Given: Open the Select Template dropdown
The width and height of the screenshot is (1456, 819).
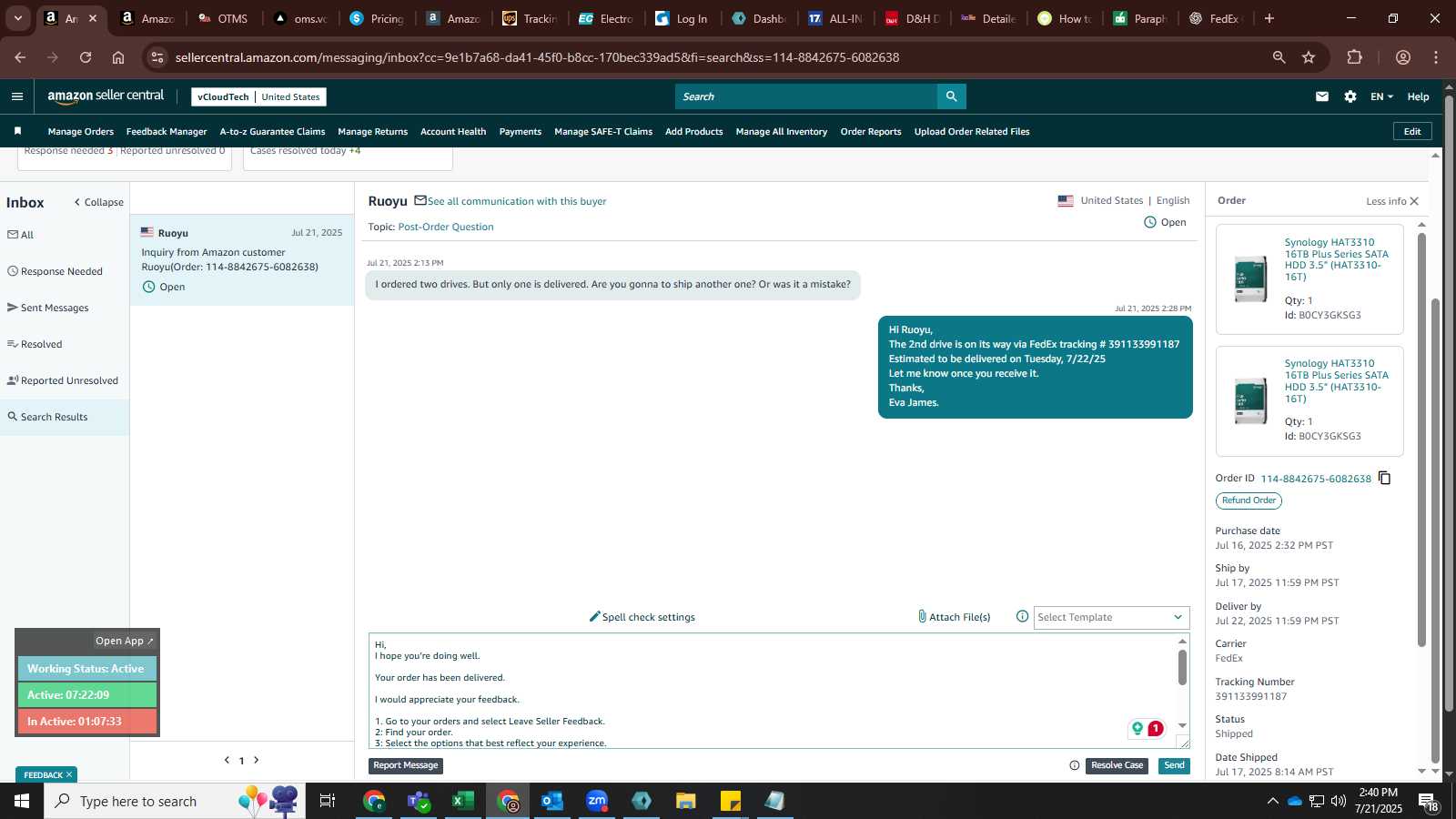Looking at the screenshot, I should 1111,617.
